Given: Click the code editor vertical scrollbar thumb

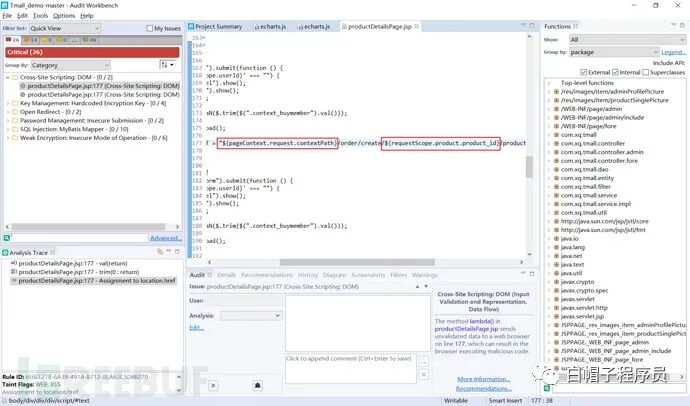Looking at the screenshot, I should 529,167.
